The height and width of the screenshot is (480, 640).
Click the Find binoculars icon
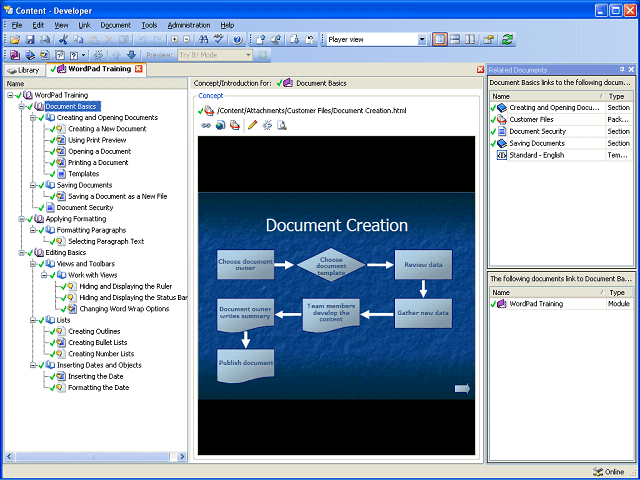203,39
